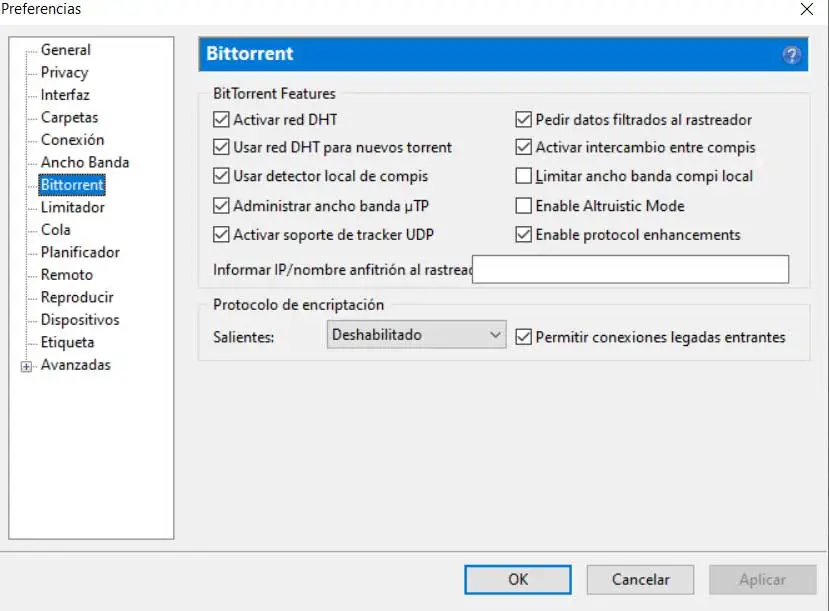Uncheck Usar detector local de compis
829x611 pixels.
tap(222, 177)
